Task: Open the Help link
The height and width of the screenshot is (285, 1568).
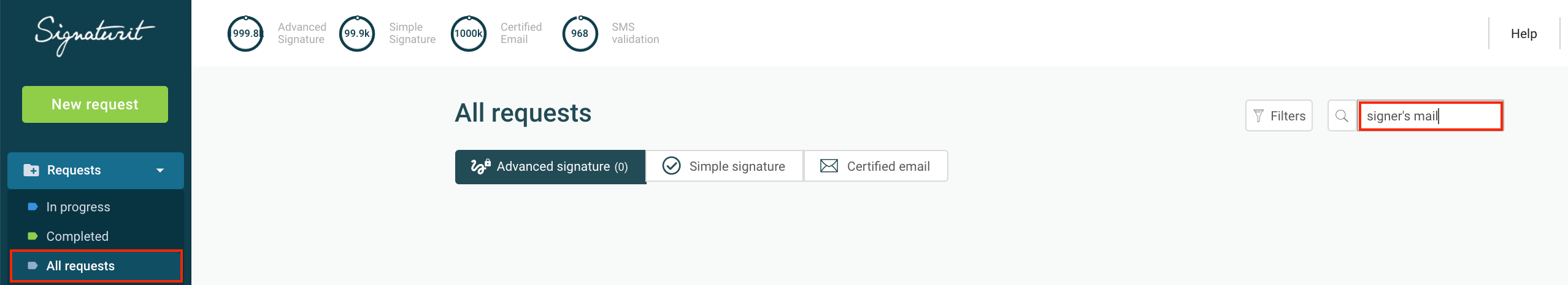Action: 1523,34
